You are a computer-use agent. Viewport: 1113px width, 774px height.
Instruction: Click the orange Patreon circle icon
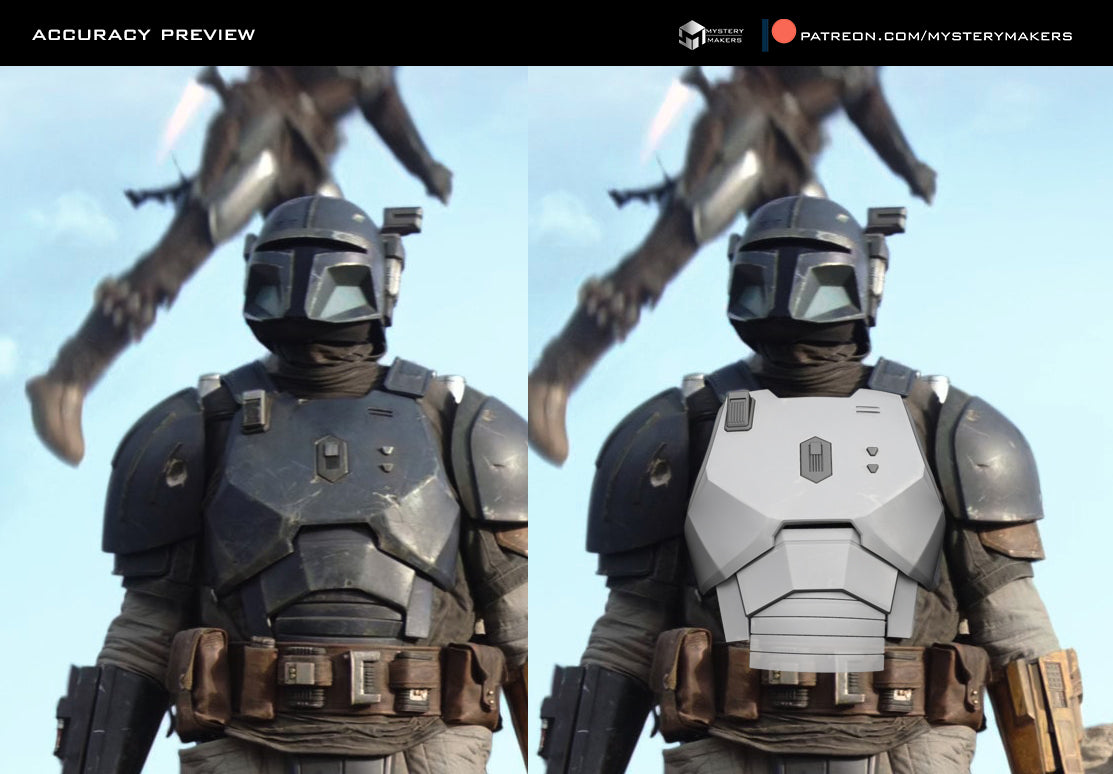coord(784,31)
